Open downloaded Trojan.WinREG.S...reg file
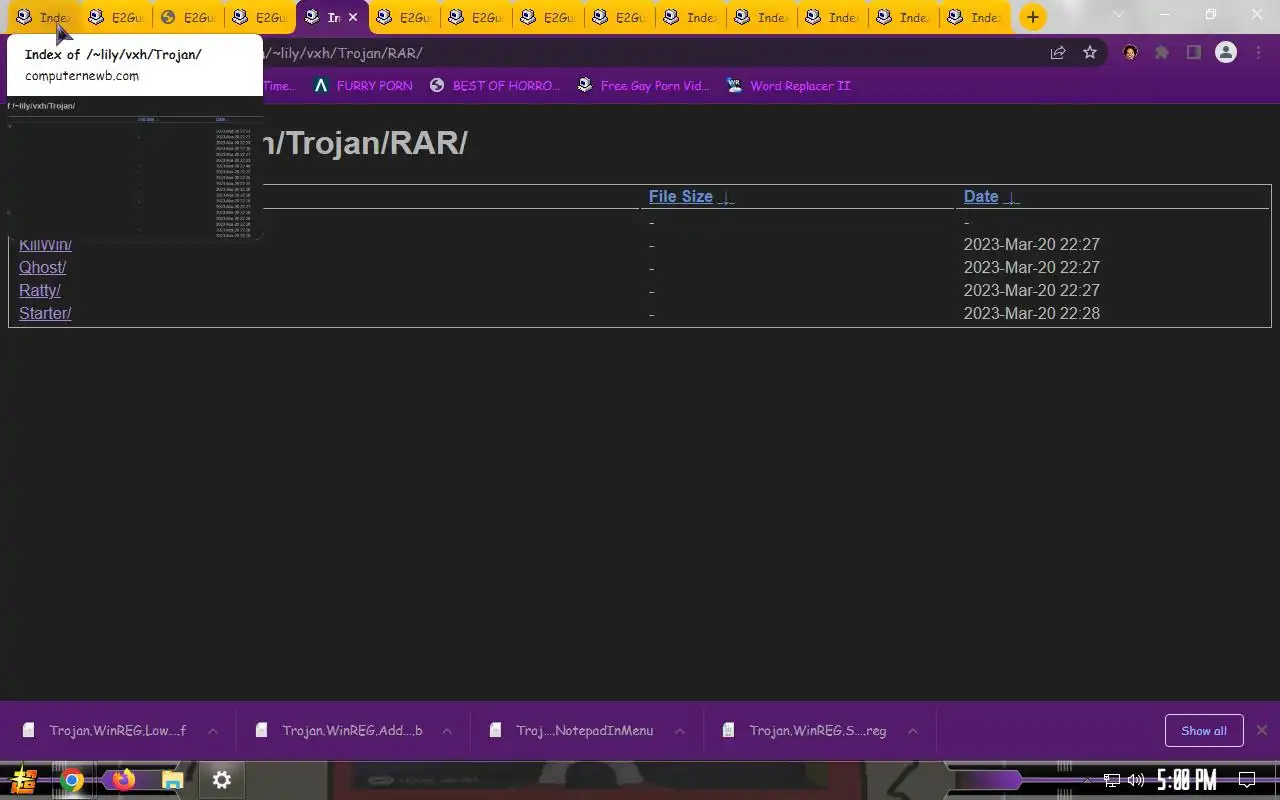This screenshot has width=1280, height=800. pos(817,731)
